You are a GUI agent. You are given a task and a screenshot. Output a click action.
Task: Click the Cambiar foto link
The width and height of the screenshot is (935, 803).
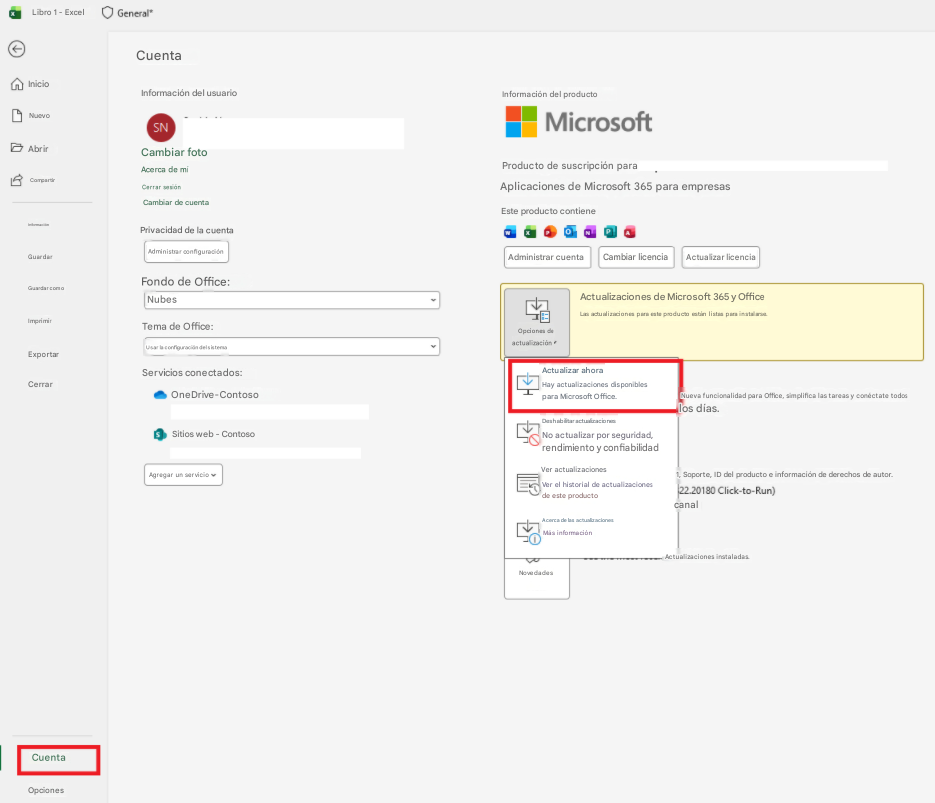[x=174, y=152]
